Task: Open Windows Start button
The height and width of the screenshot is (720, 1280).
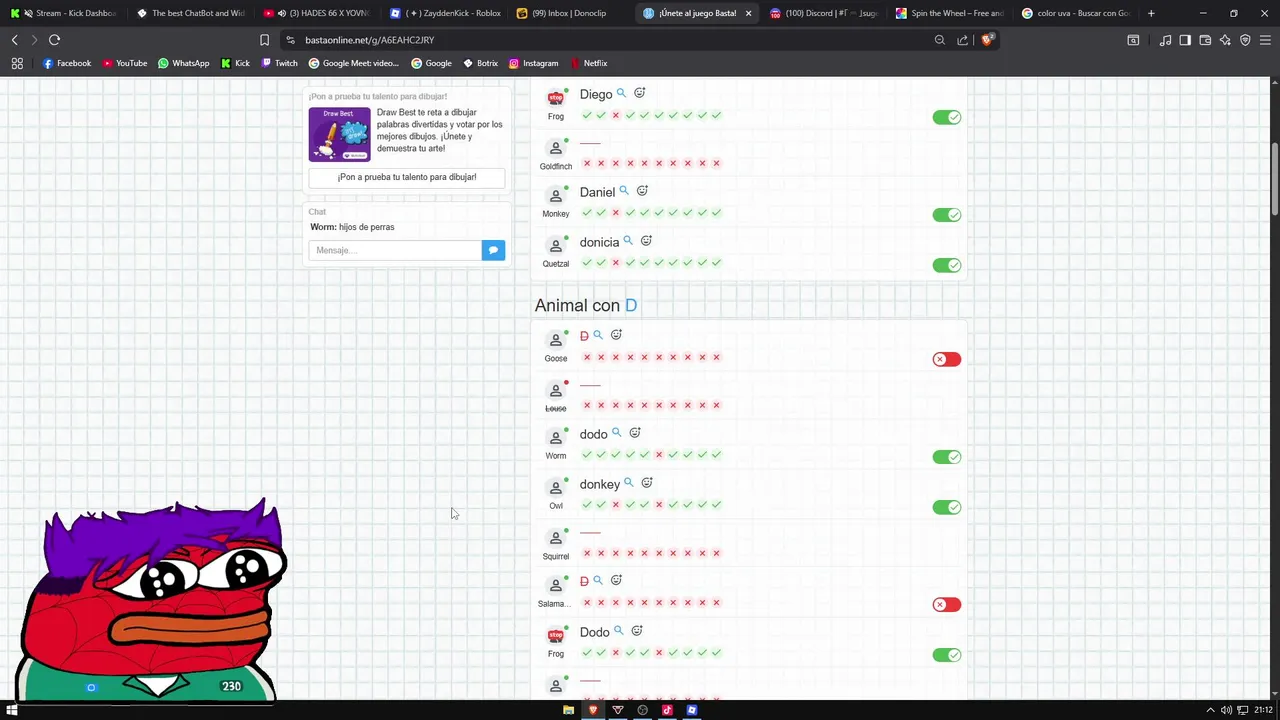Action: click(x=12, y=710)
